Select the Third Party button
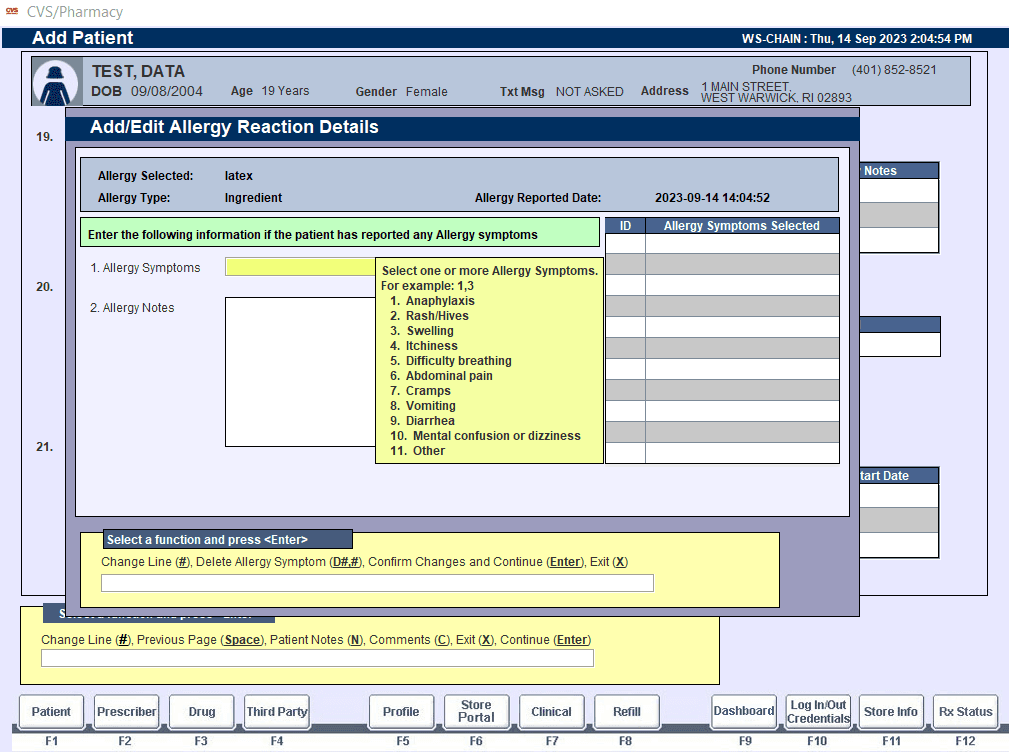 pyautogui.click(x=277, y=711)
